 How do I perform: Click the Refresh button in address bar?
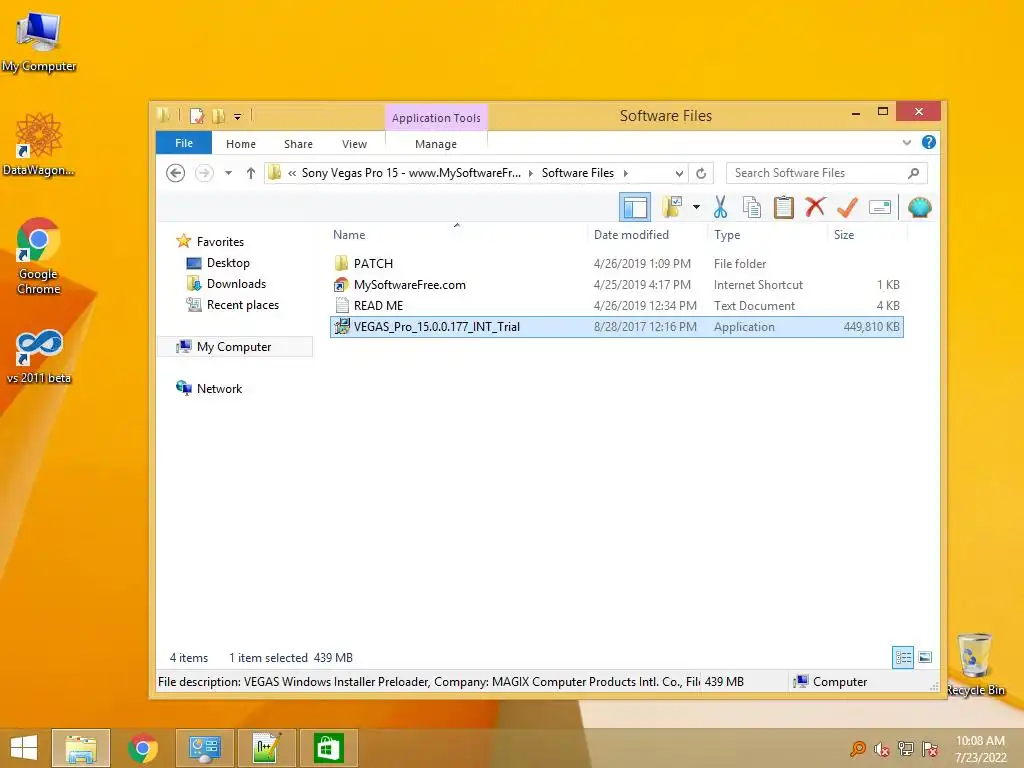click(701, 173)
